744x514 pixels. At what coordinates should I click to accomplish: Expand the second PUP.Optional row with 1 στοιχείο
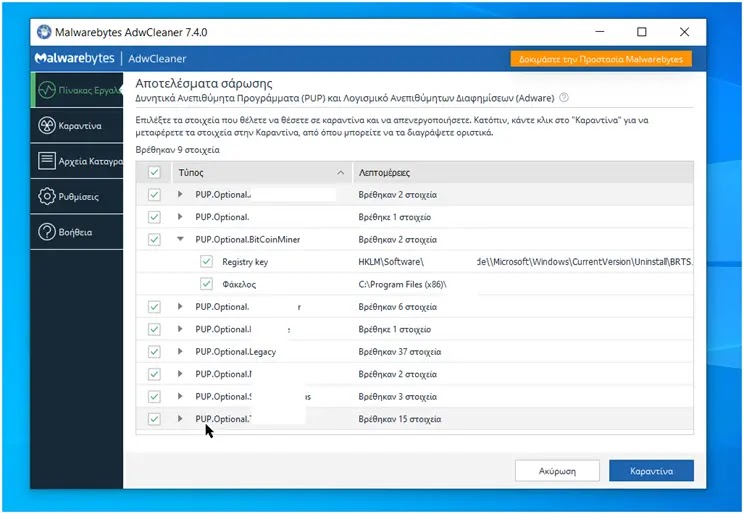pyautogui.click(x=180, y=217)
